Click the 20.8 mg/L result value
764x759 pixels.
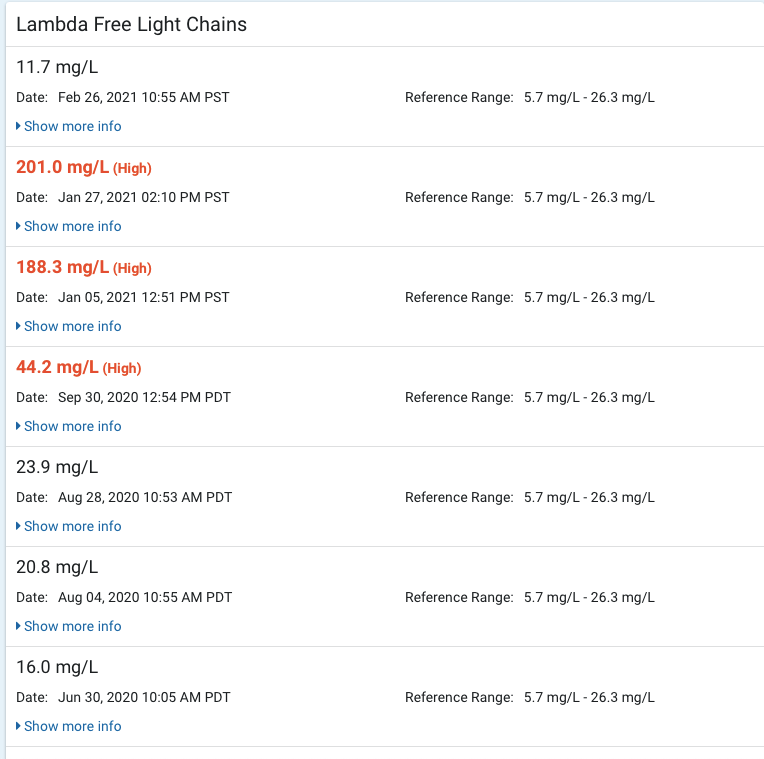tap(57, 567)
